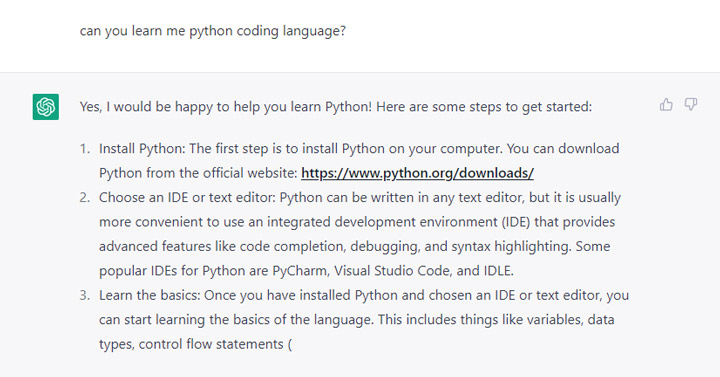720x377 pixels.
Task: Click the sentence "Yes, I would be happy to help you learn Python!"
Action: (226, 107)
